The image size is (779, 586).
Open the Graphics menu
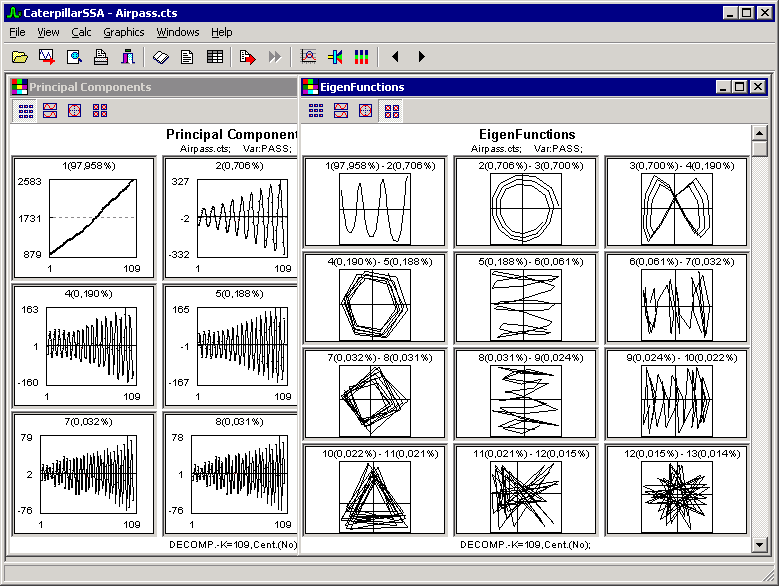point(124,32)
